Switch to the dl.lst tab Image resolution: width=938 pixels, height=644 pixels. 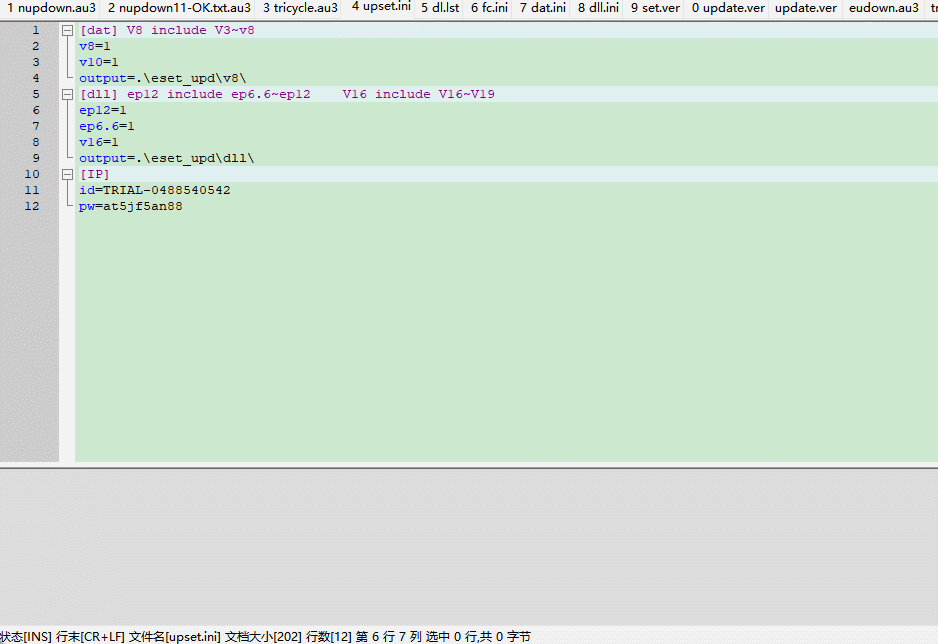440,8
